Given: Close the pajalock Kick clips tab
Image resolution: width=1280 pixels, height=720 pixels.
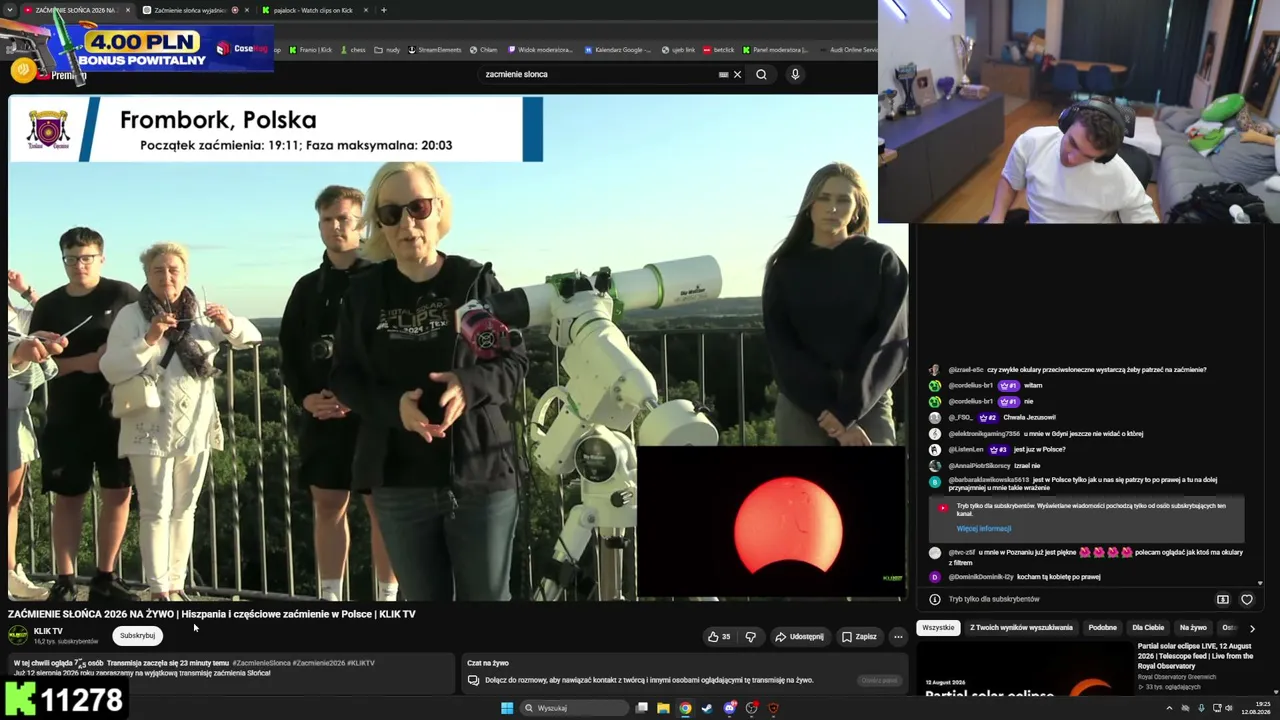Looking at the screenshot, I should click(x=366, y=10).
